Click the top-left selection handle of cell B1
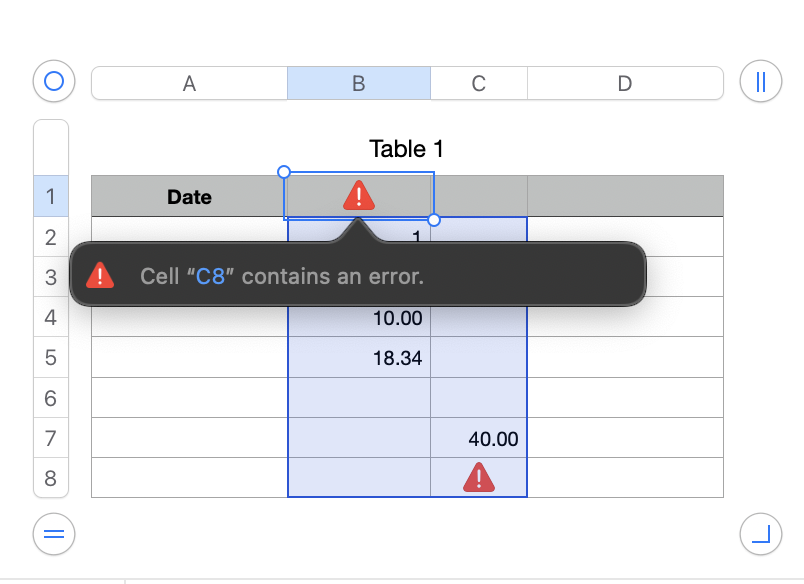This screenshot has width=804, height=584. (284, 172)
